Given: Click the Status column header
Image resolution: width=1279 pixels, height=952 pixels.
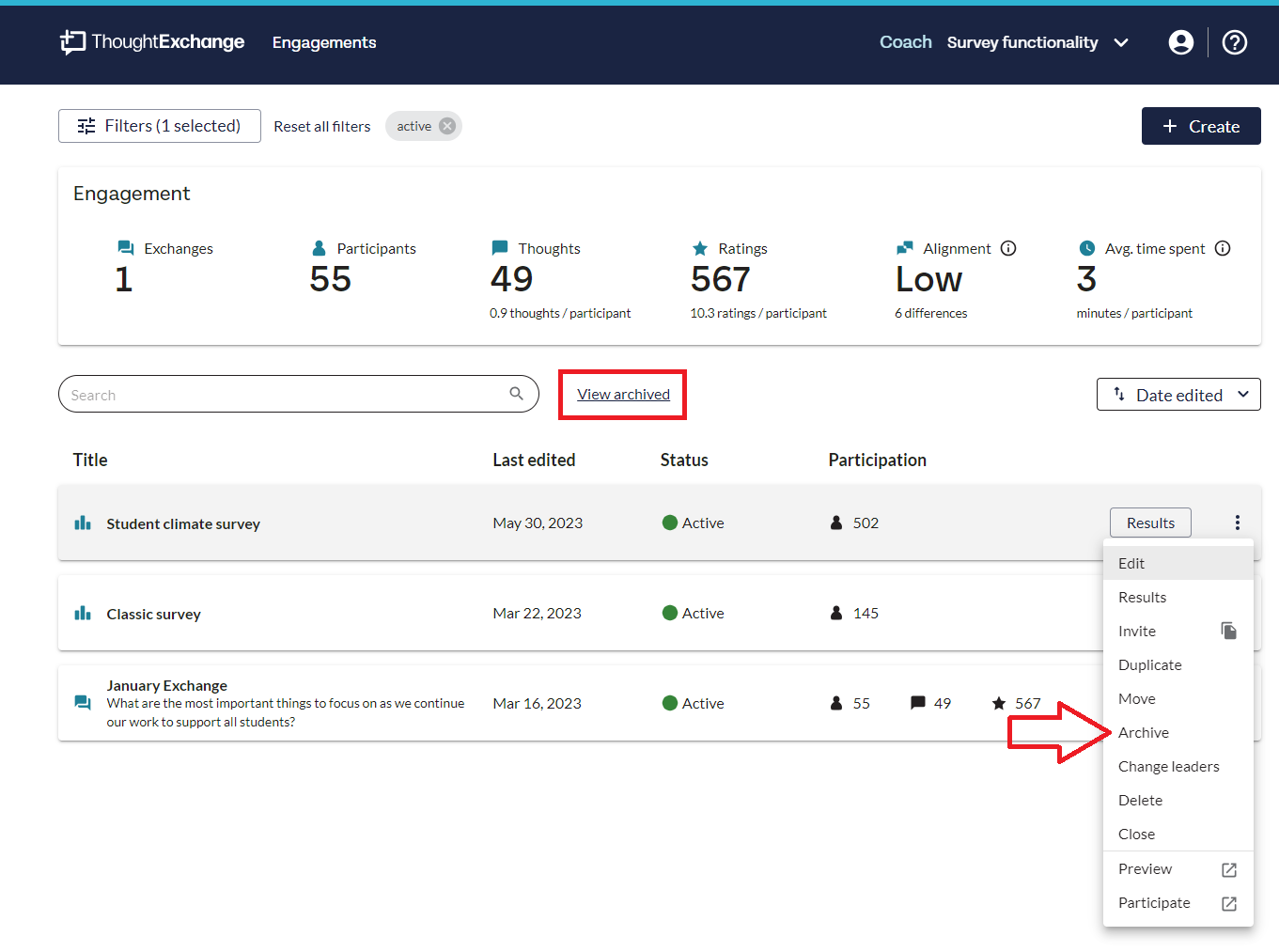Looking at the screenshot, I should (x=684, y=460).
